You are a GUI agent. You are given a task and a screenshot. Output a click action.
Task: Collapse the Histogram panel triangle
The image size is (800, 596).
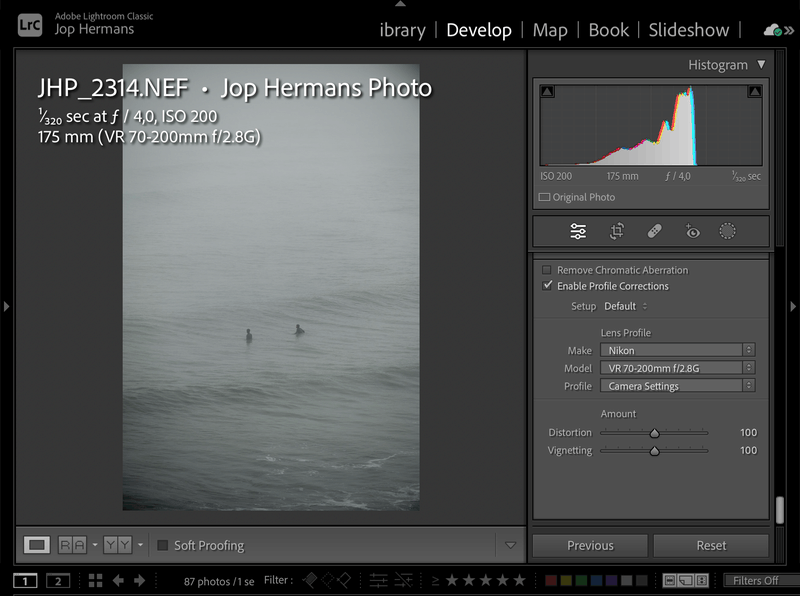[x=761, y=64]
